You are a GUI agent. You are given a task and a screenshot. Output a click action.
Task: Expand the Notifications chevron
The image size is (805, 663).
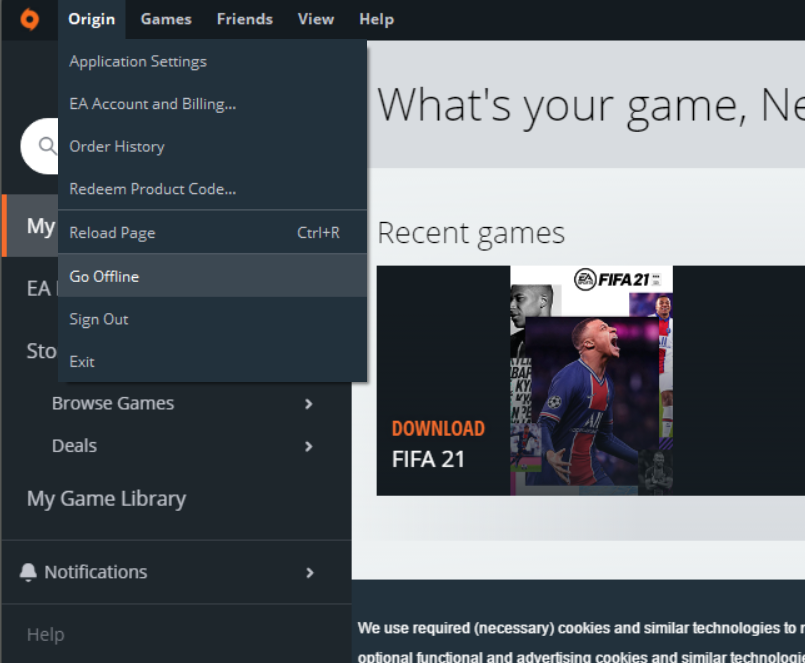coord(310,572)
